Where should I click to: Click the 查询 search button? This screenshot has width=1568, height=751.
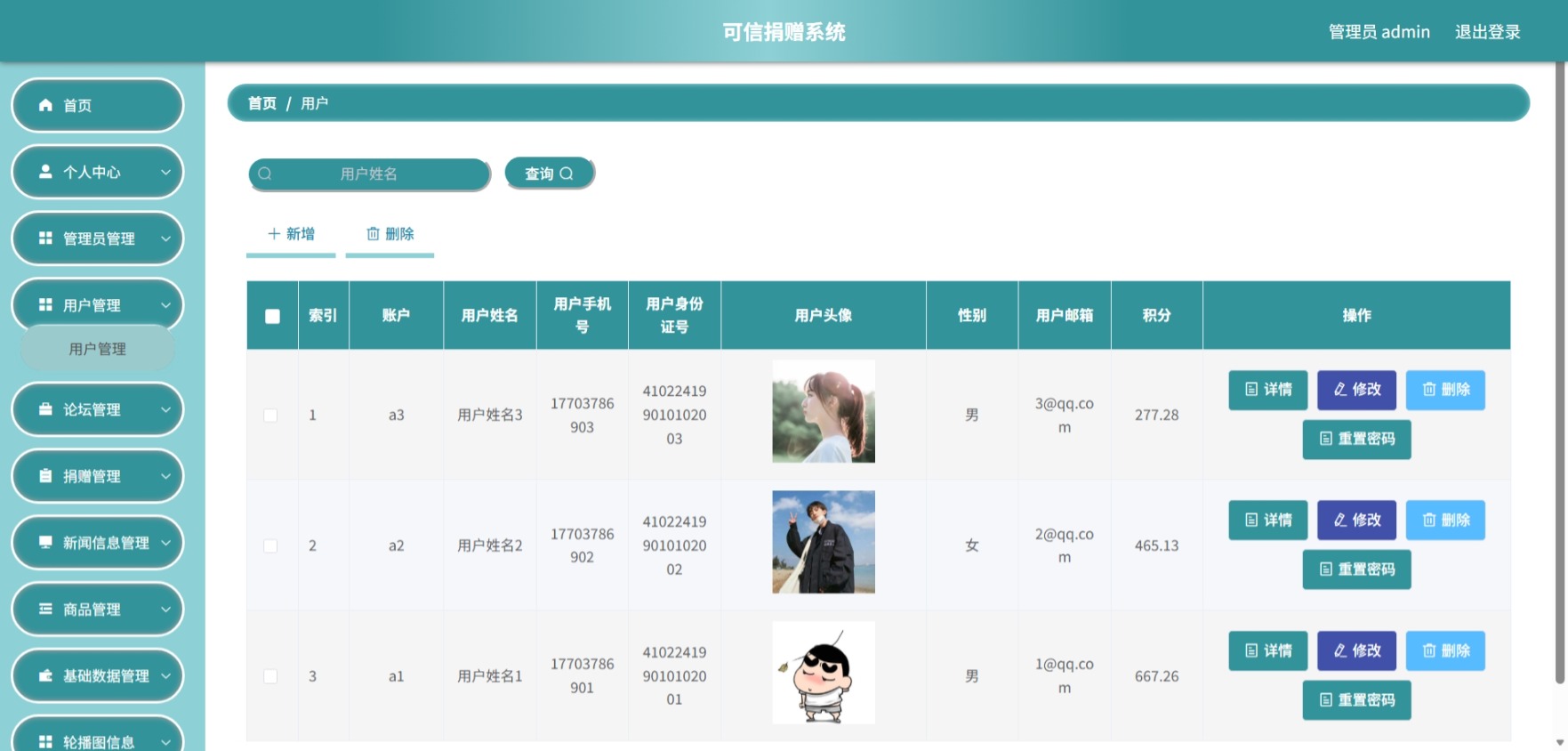click(550, 174)
